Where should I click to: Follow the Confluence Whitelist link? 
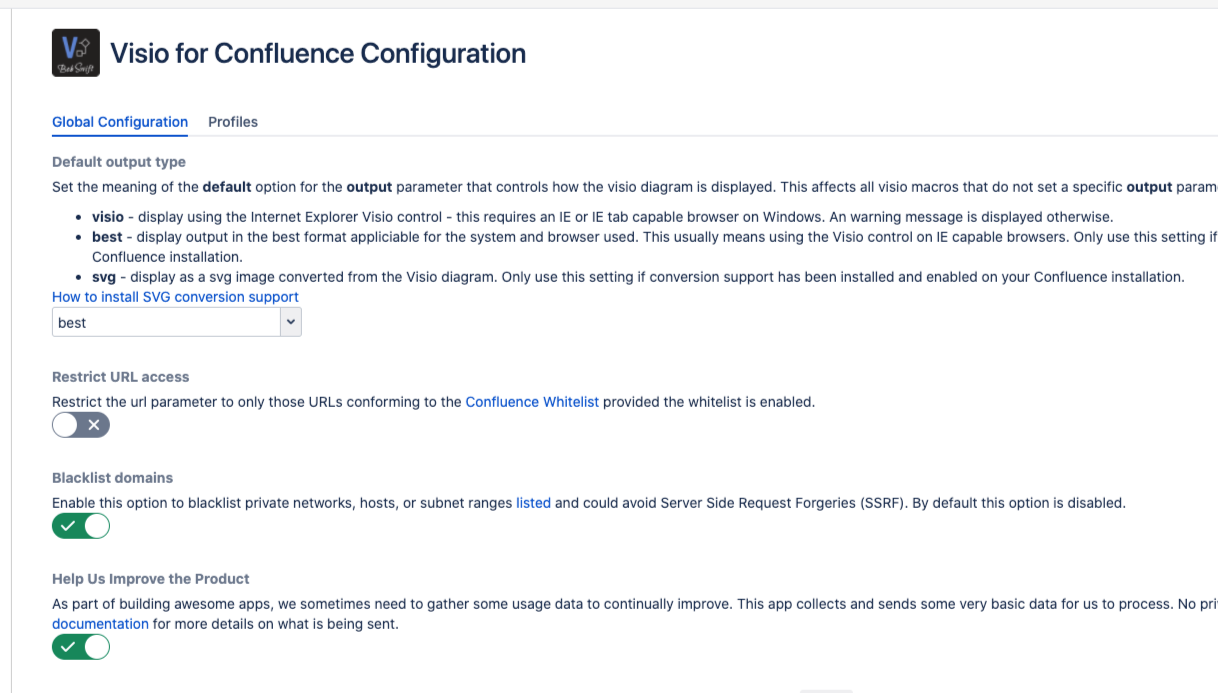[x=532, y=402]
